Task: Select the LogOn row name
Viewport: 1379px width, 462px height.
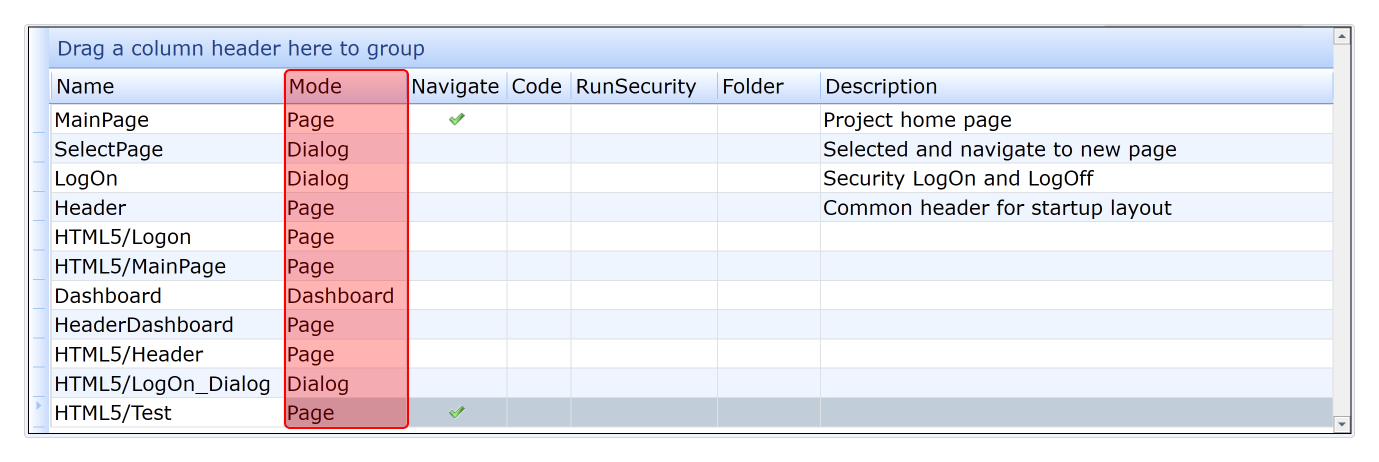Action: tap(87, 179)
